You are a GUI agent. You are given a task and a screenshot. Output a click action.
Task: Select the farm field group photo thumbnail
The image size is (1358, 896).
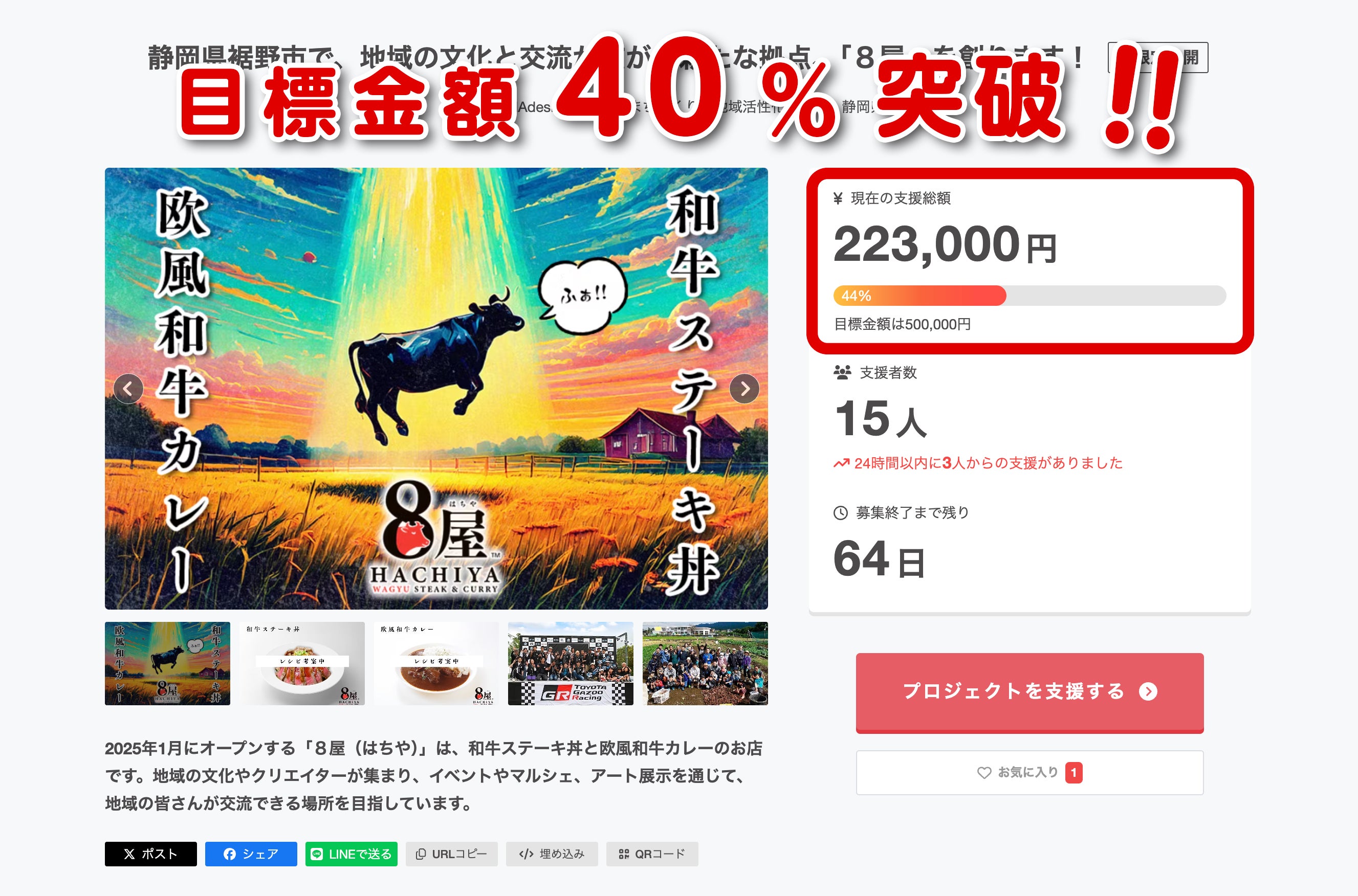click(705, 663)
